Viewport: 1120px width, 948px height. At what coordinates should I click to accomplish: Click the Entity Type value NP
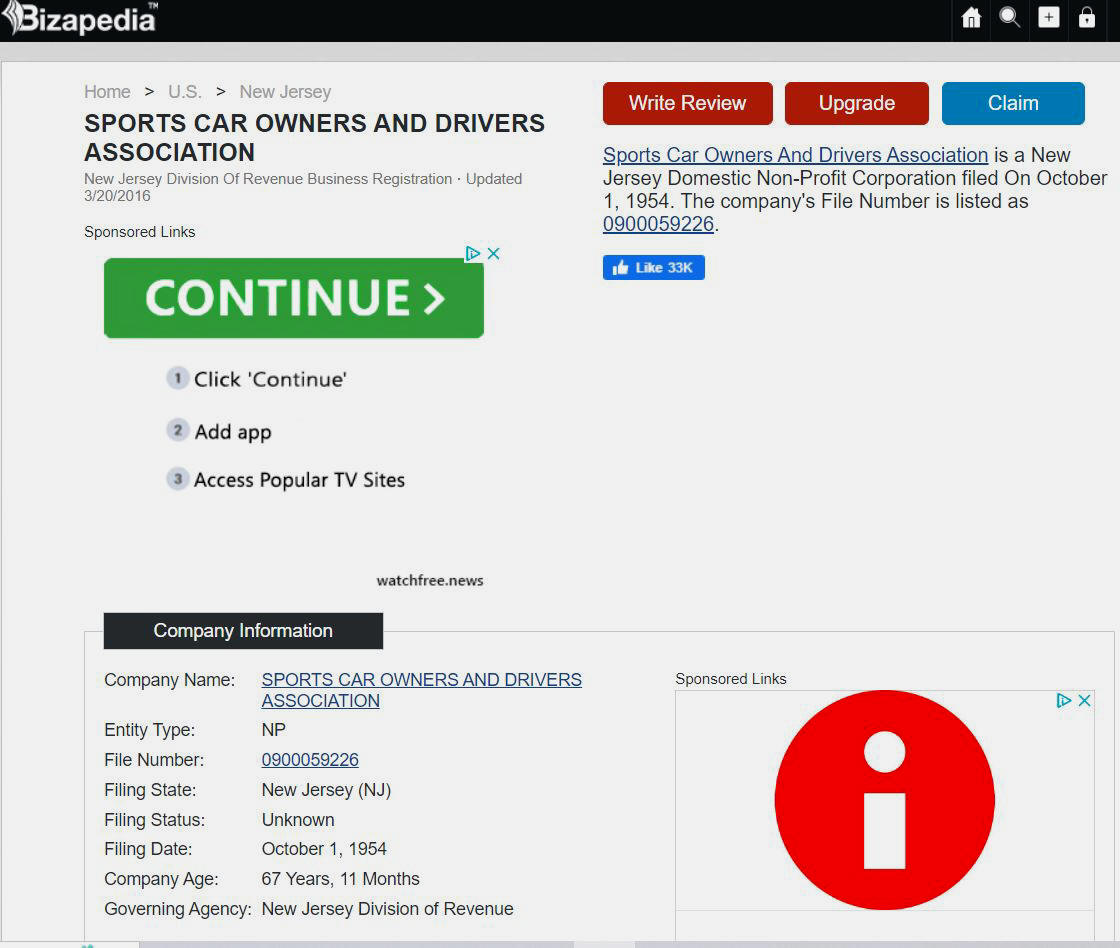tap(274, 730)
